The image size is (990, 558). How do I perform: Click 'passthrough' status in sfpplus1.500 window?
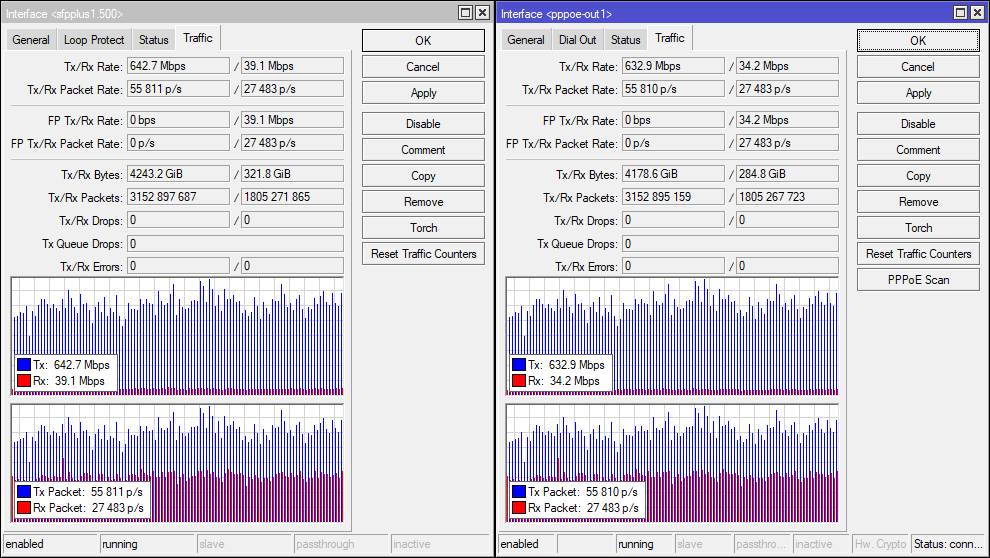coord(341,544)
